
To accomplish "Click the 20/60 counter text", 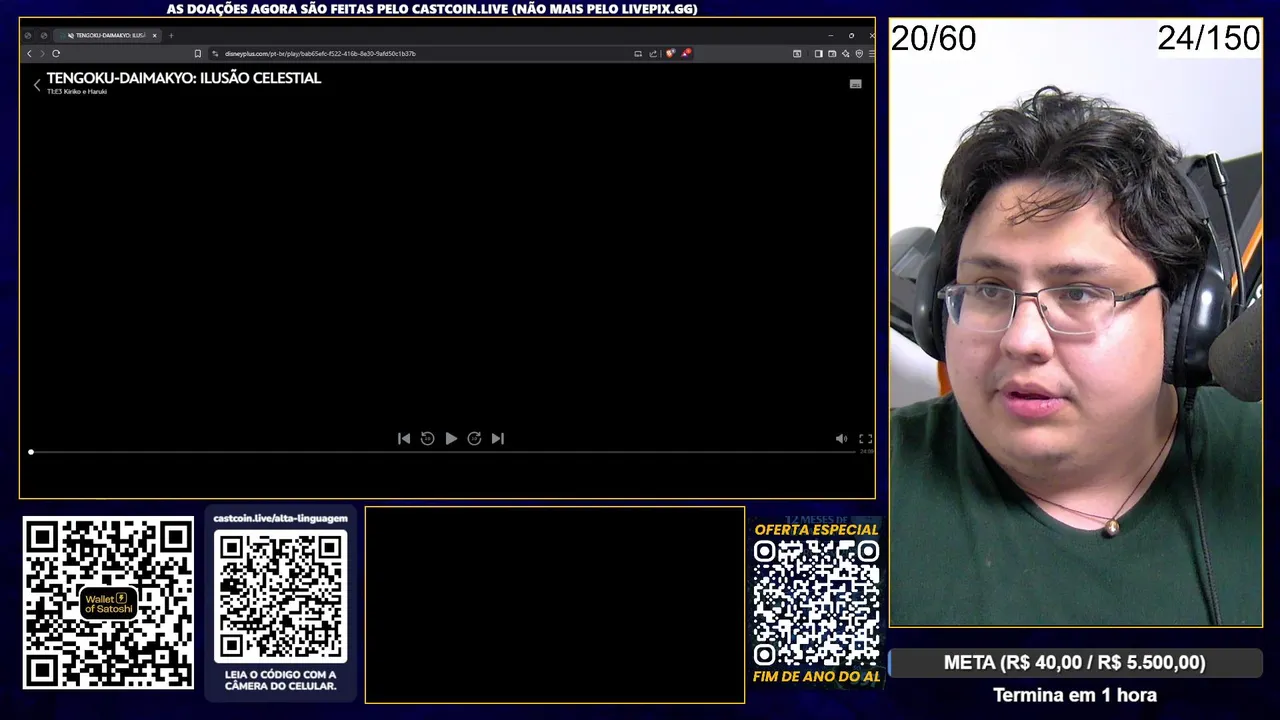I will pyautogui.click(x=933, y=39).
